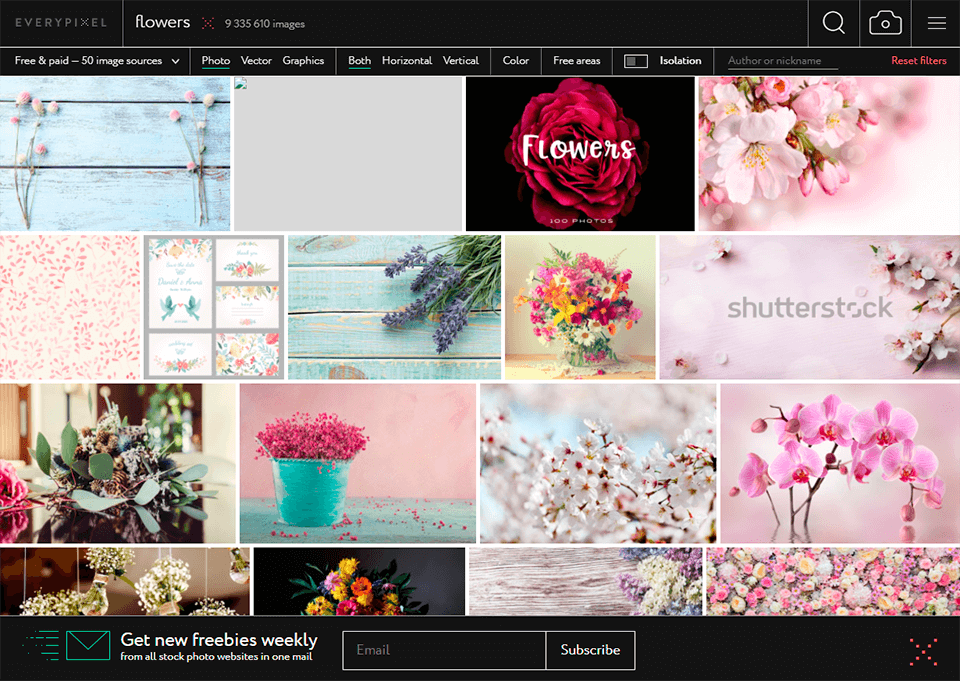
Task: Click the search magnifier icon
Action: [833, 23]
